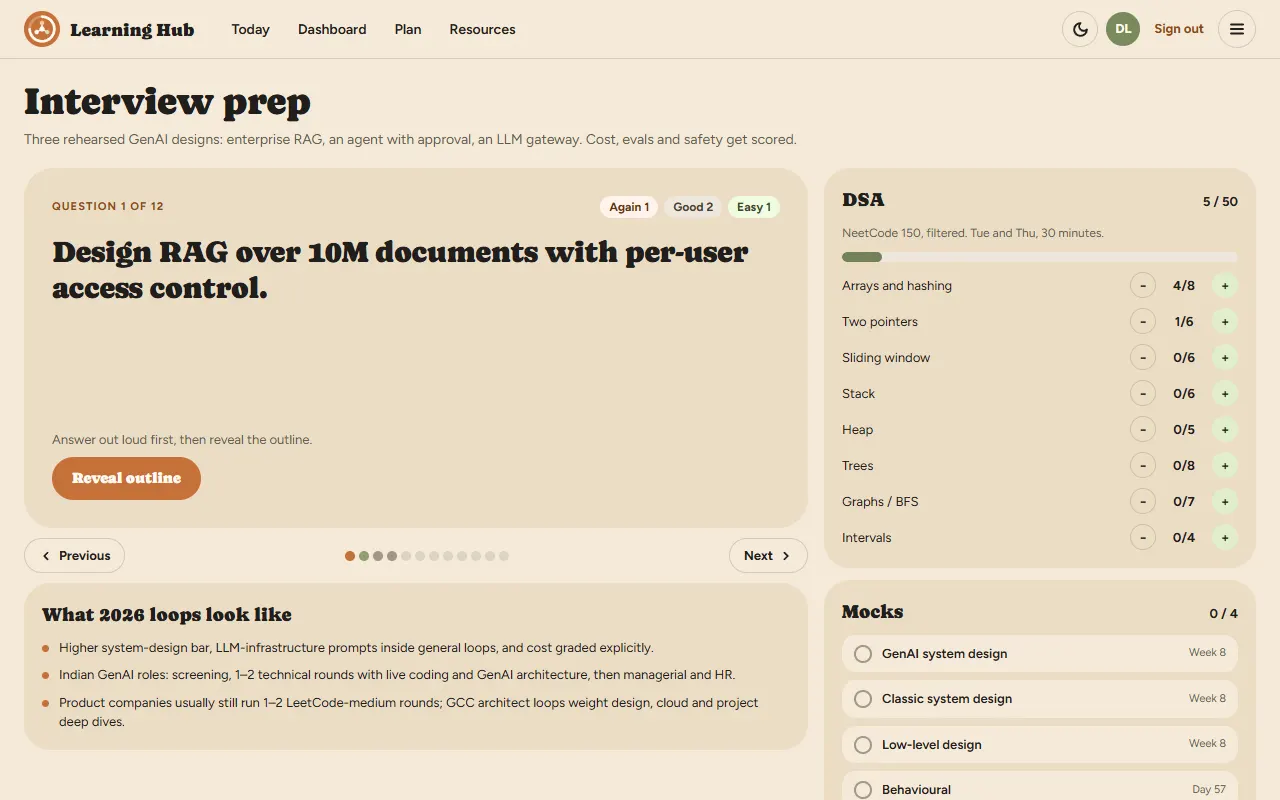Check off GenAI system design mock
Image resolution: width=1280 pixels, height=800 pixels.
(x=863, y=654)
